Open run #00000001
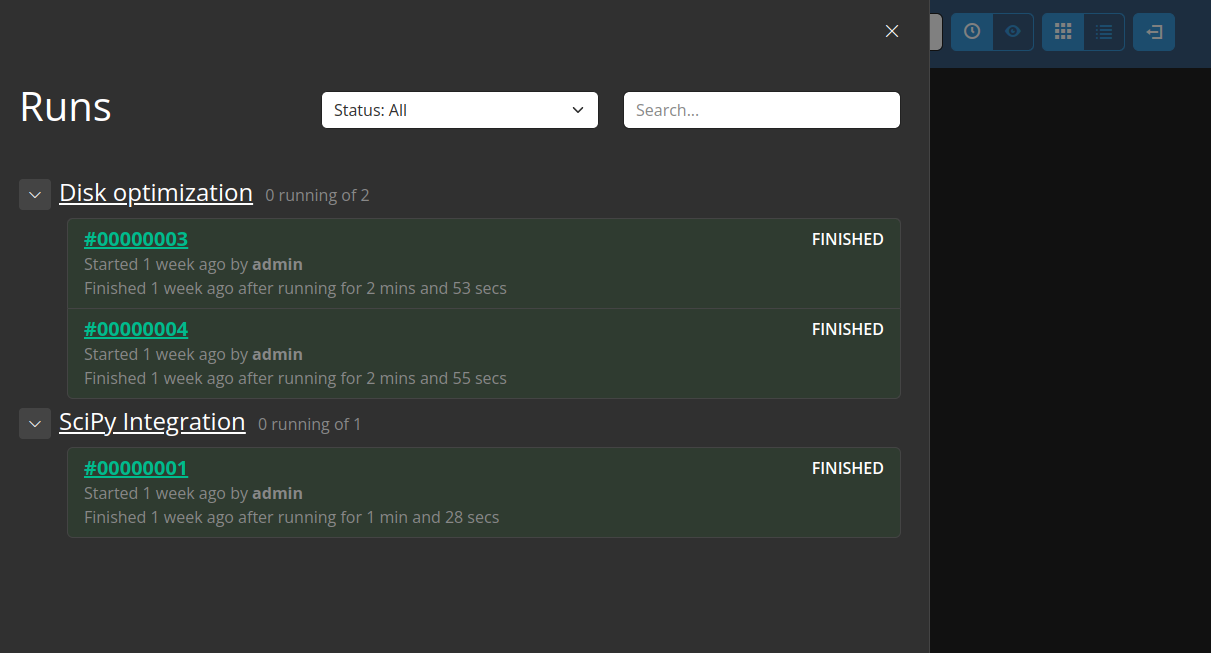 click(x=136, y=468)
